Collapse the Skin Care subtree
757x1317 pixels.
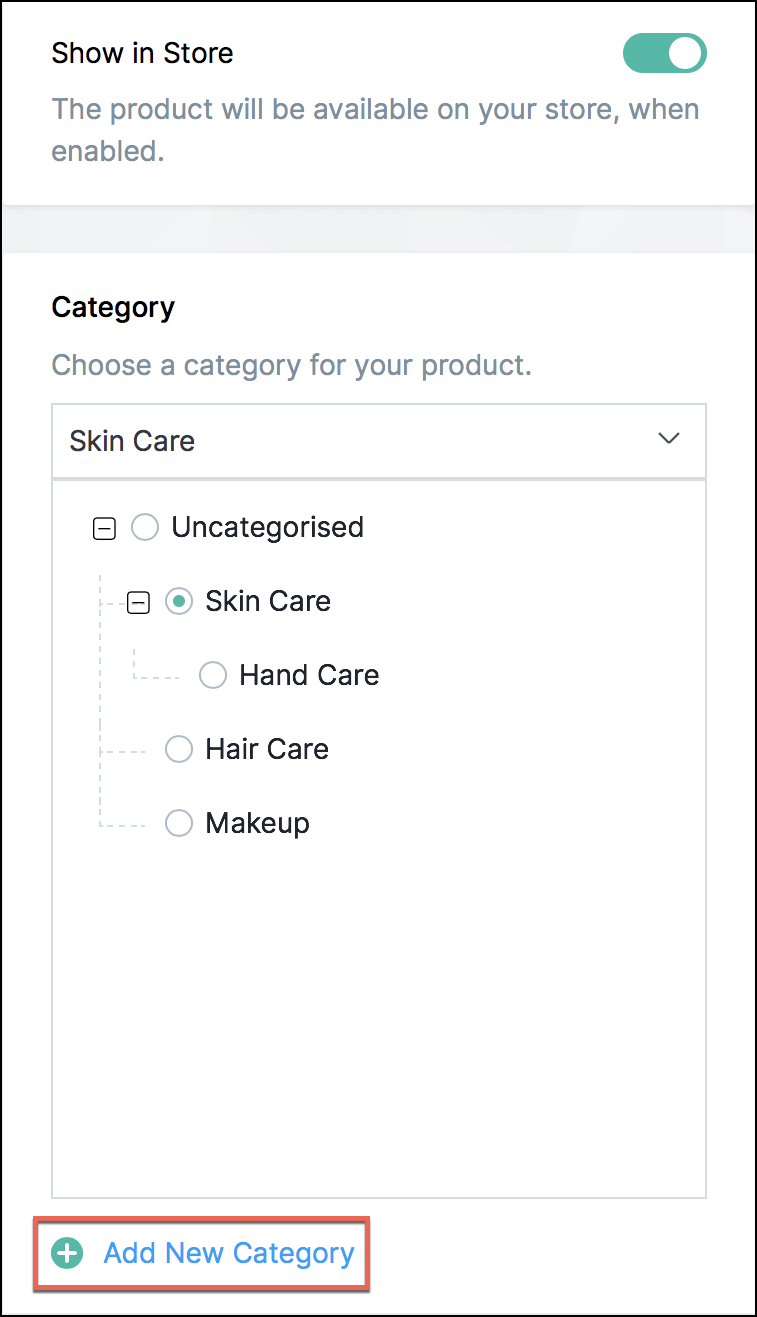coord(138,602)
